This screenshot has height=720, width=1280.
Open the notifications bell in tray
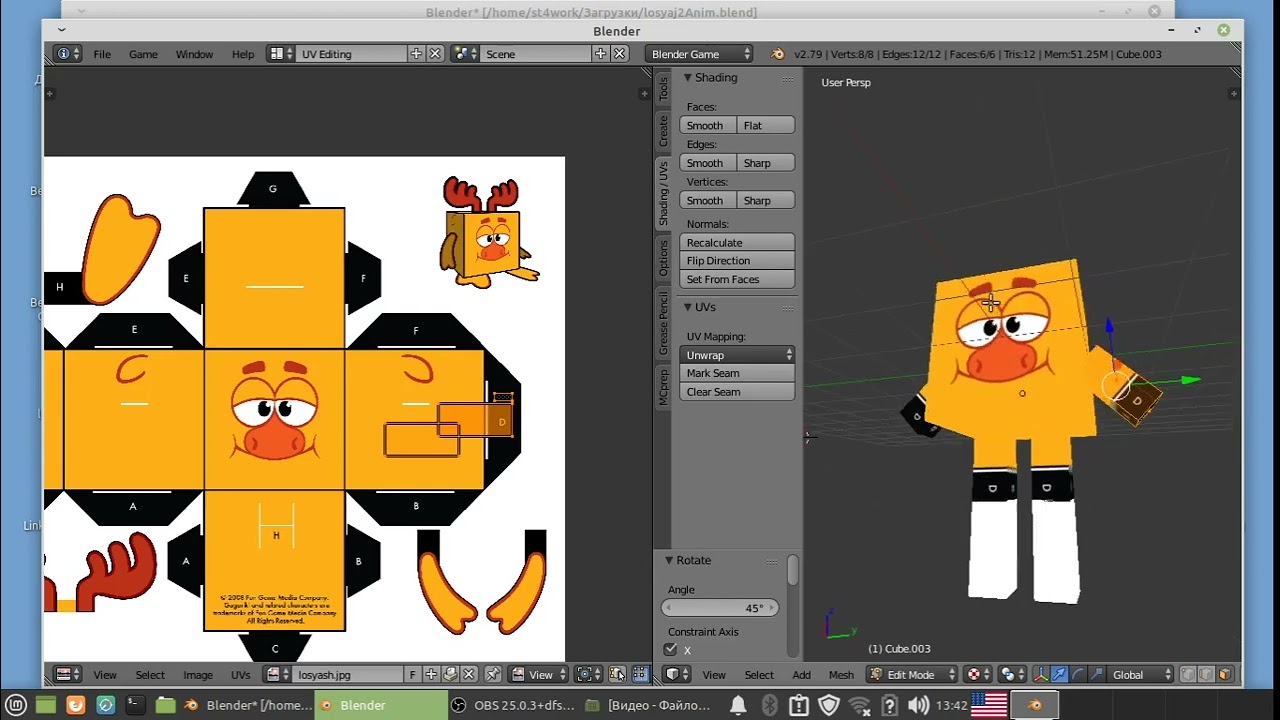738,705
